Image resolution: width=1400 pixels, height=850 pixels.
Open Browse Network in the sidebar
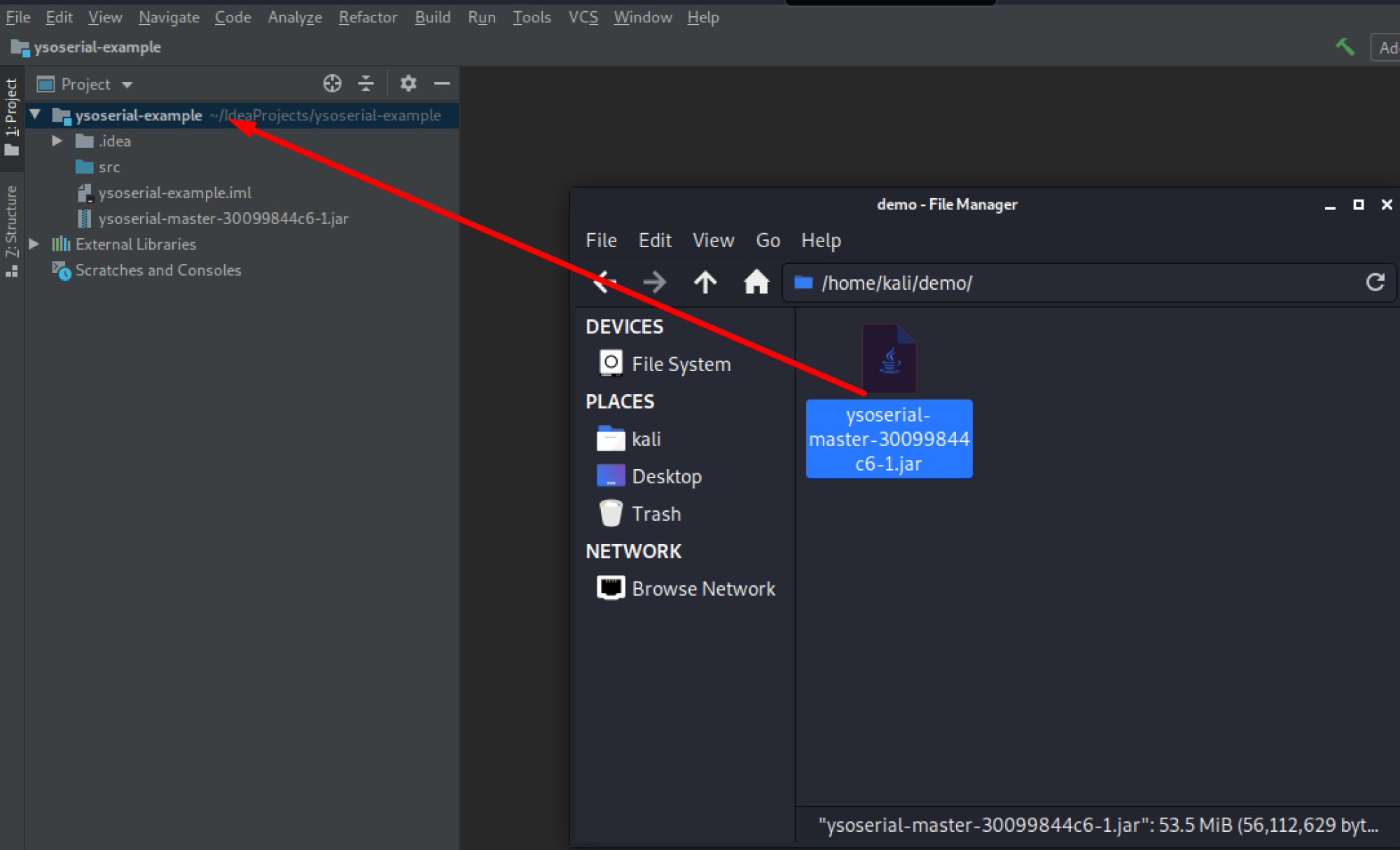coord(703,588)
